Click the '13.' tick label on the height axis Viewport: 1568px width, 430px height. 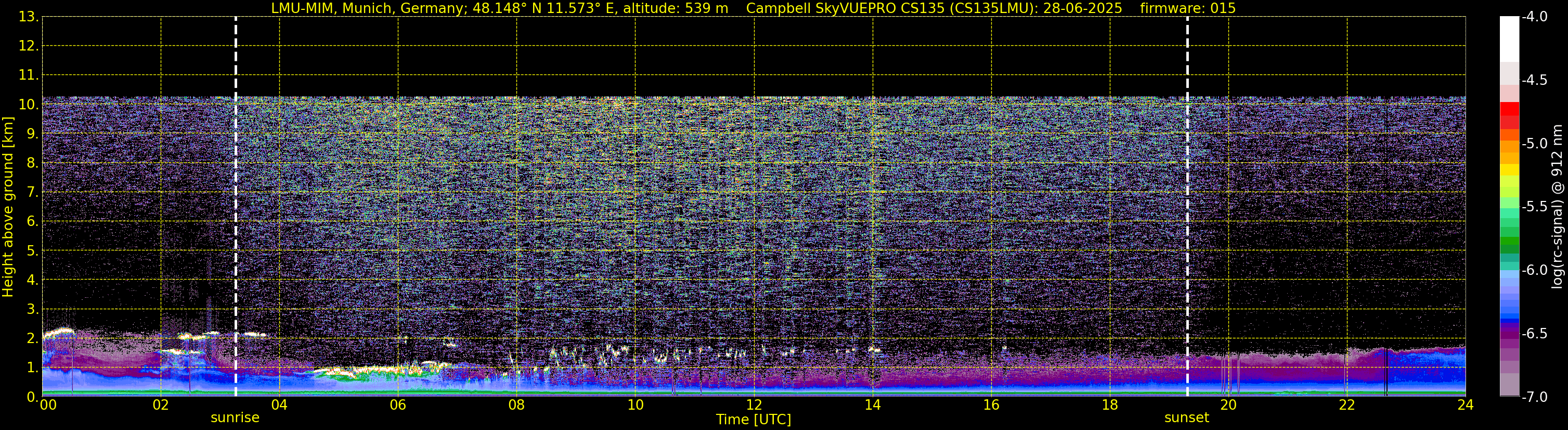coord(29,17)
